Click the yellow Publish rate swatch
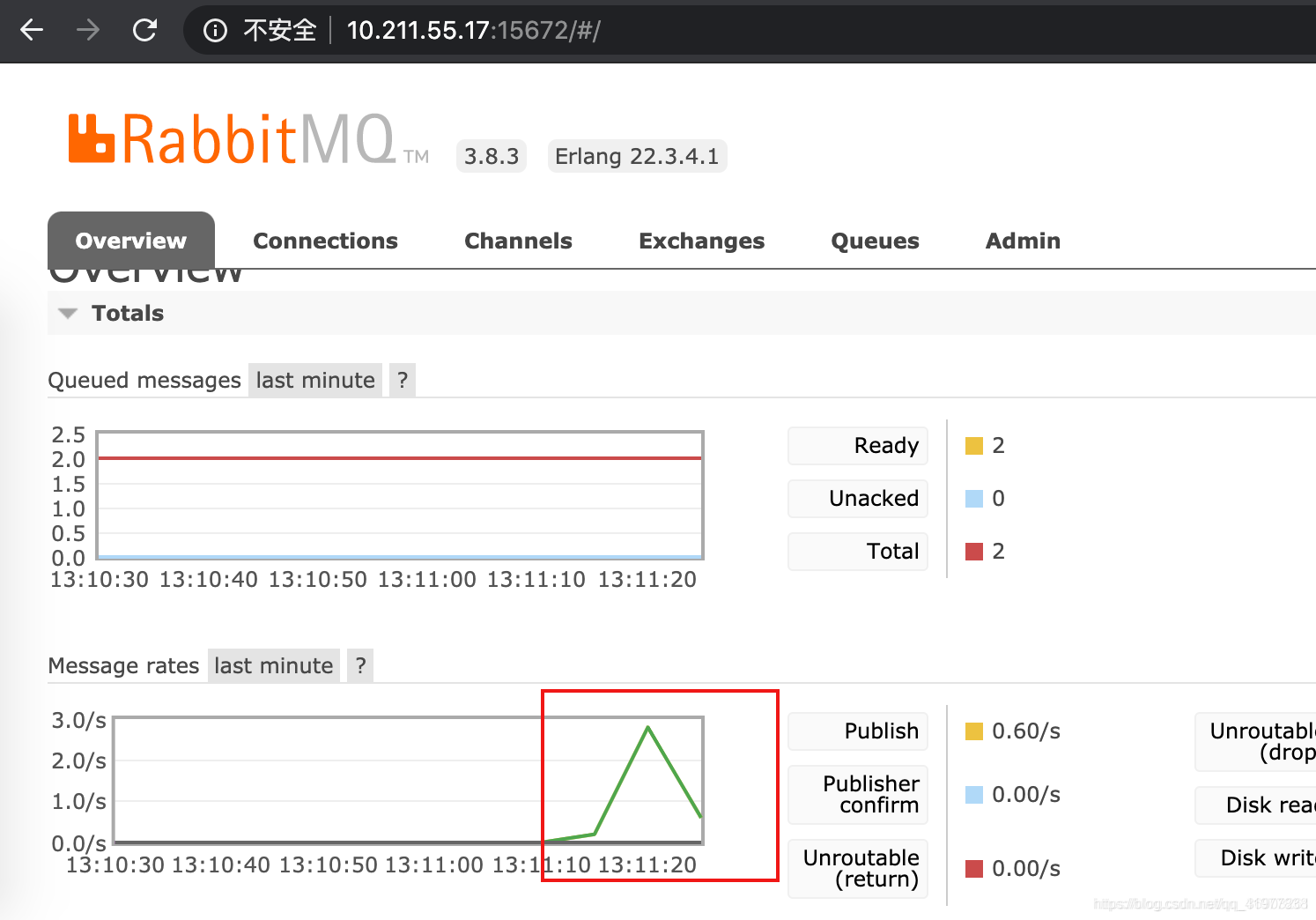The width and height of the screenshot is (1316, 920). pos(974,731)
